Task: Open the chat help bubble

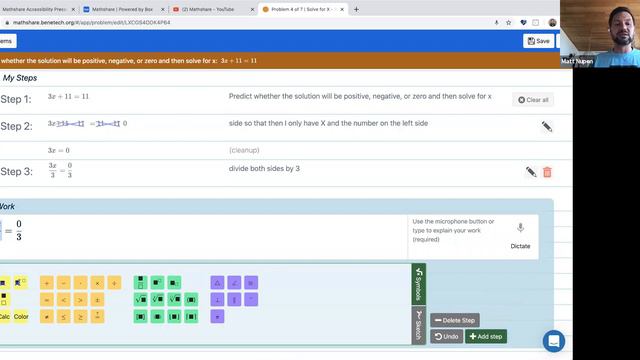Action: point(554,341)
